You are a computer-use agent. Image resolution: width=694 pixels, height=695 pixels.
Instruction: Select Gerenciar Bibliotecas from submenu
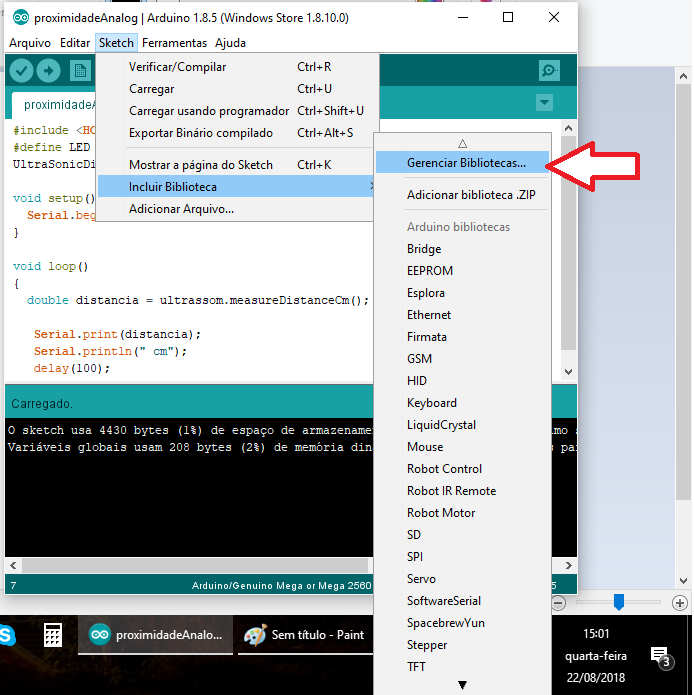coord(466,163)
